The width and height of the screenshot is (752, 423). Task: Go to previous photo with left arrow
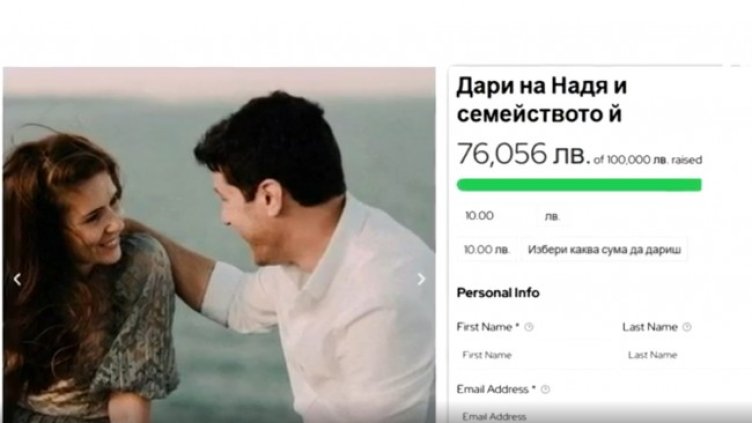pyautogui.click(x=16, y=279)
